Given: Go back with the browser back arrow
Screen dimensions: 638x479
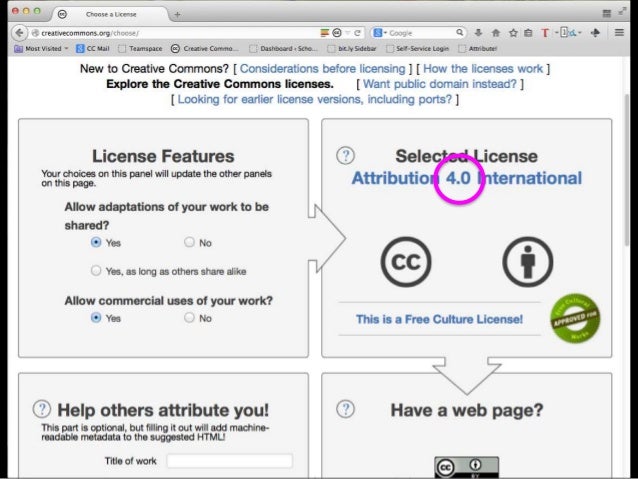Looking at the screenshot, I should [19, 33].
